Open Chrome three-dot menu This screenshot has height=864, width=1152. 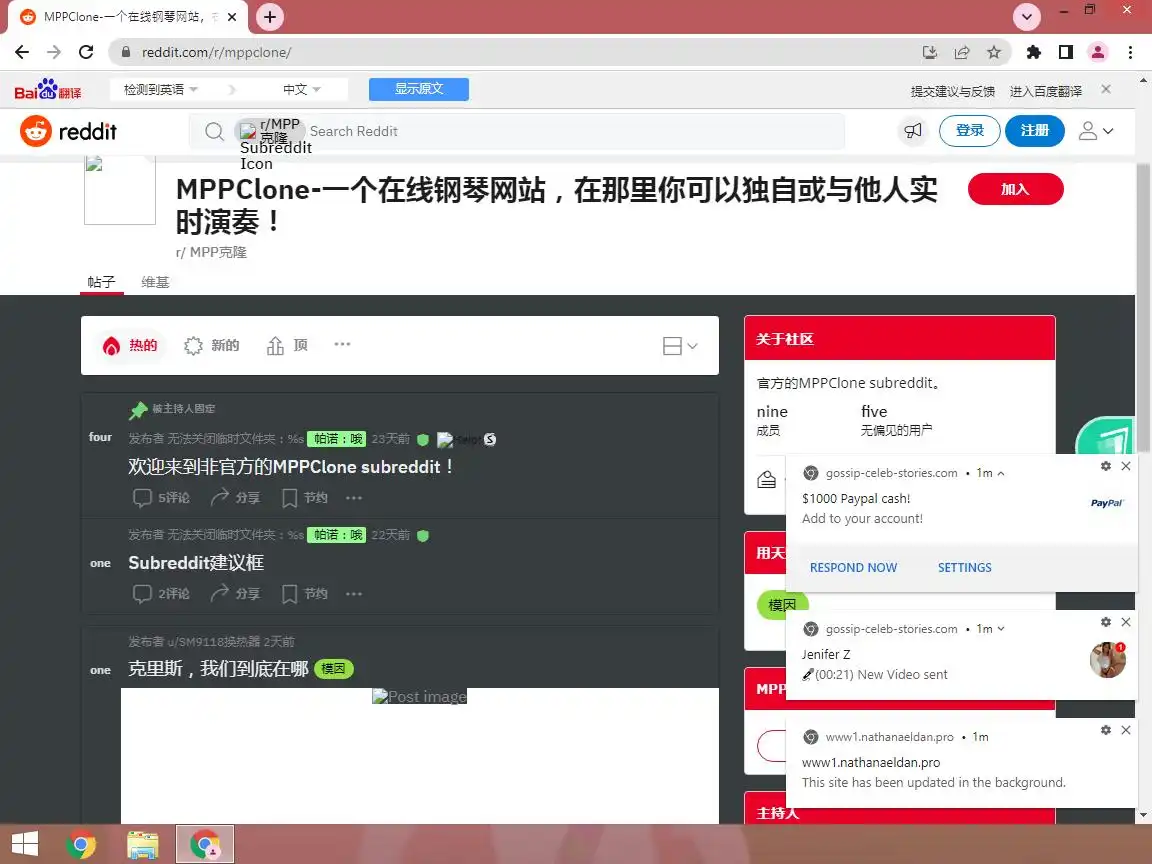(1130, 52)
